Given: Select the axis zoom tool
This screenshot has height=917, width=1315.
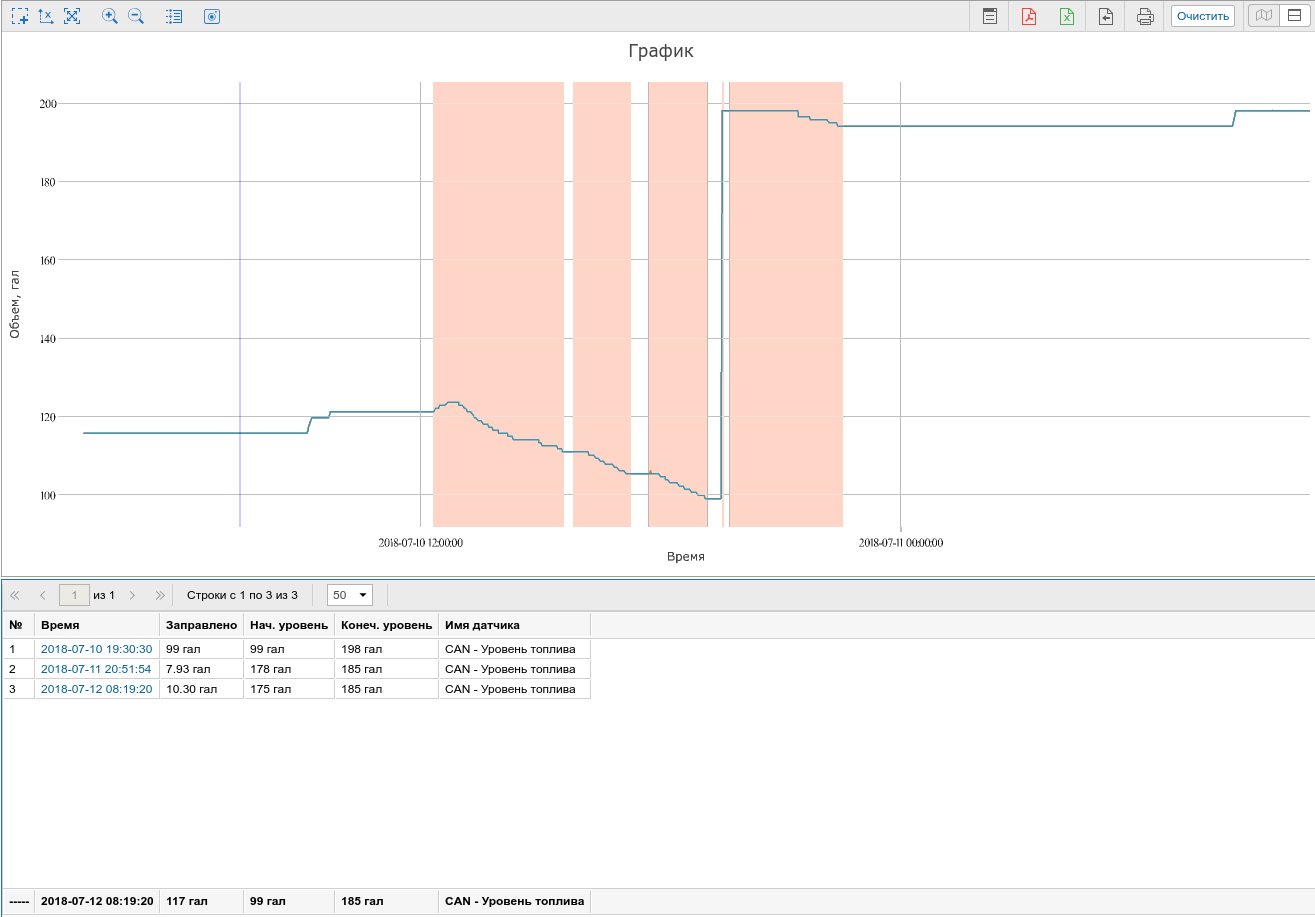Looking at the screenshot, I should tap(46, 16).
